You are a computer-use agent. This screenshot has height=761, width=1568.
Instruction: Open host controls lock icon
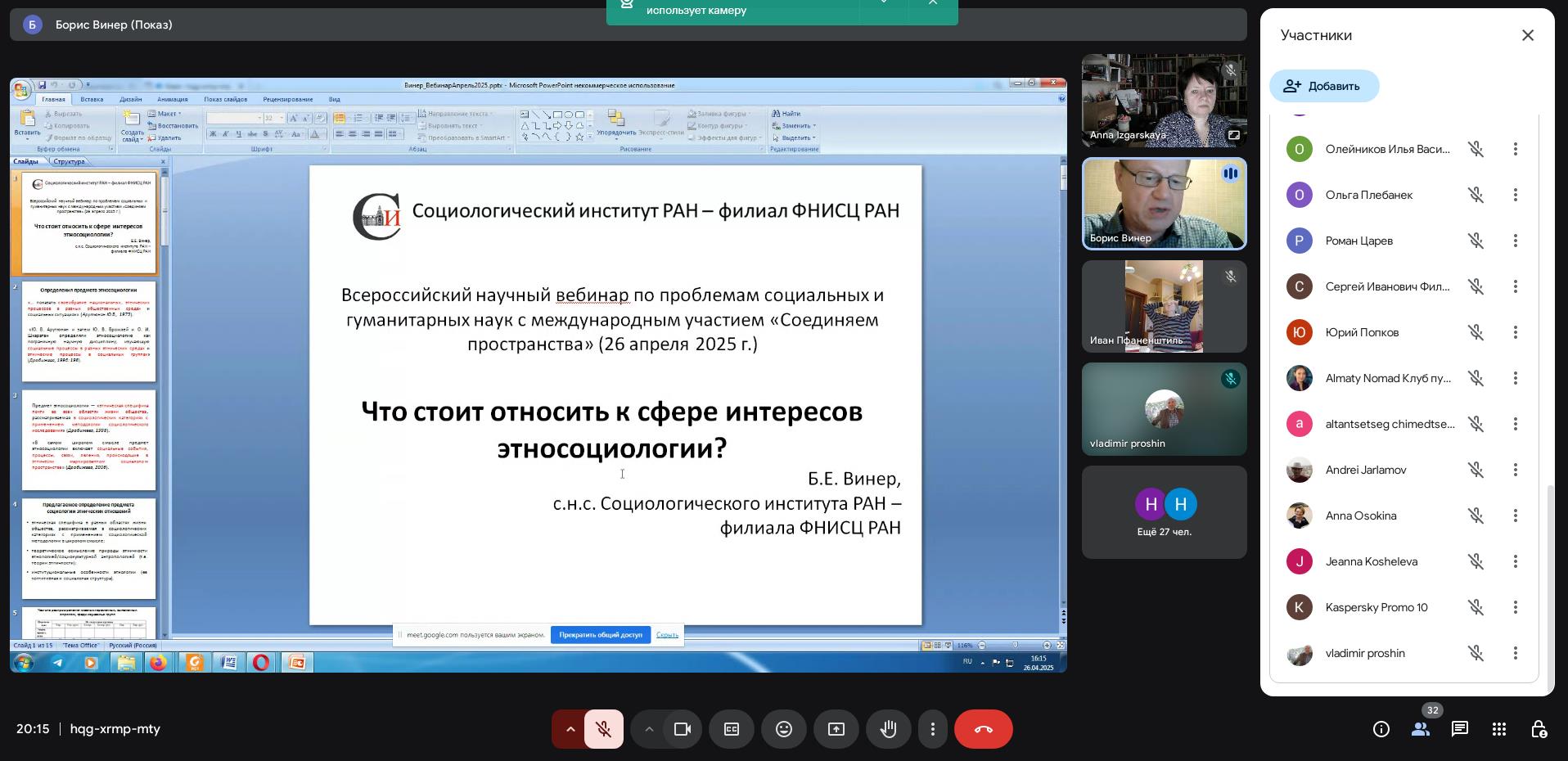pos(1538,729)
